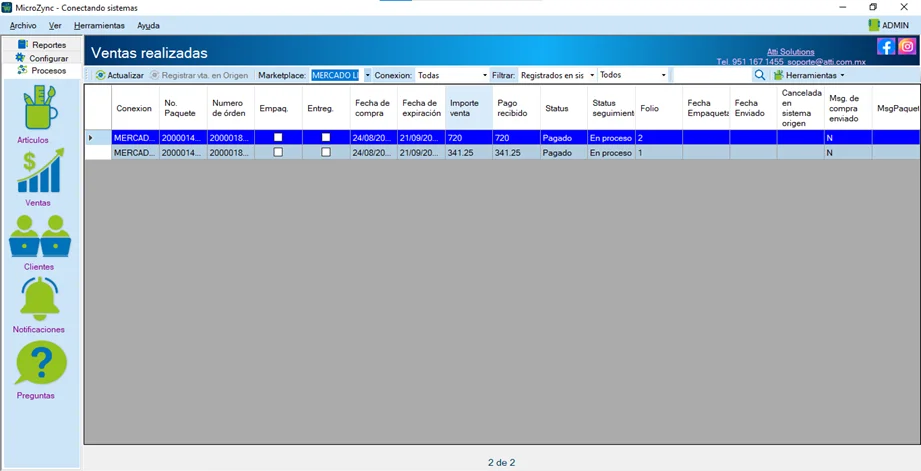The image size is (921, 471).
Task: Click the Facebook icon in header
Action: point(886,46)
